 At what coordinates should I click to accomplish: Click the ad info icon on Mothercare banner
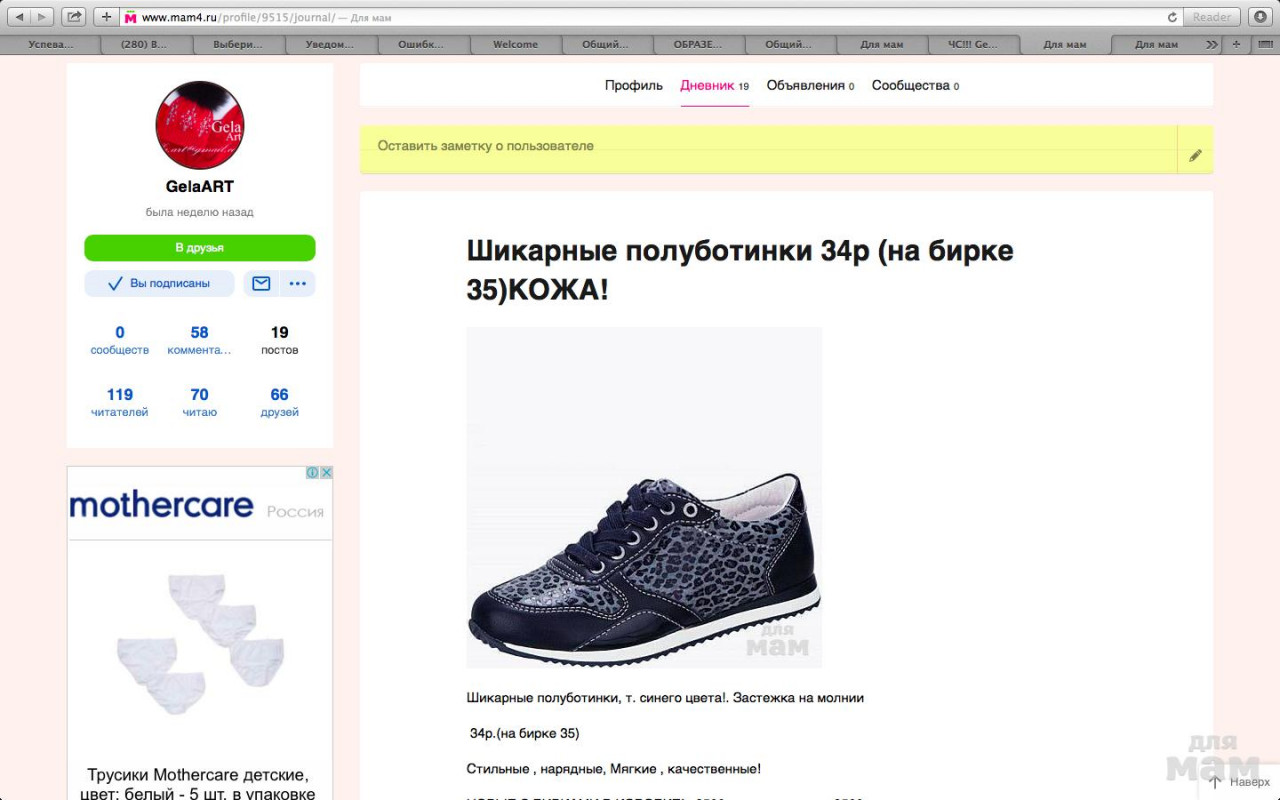tap(312, 473)
